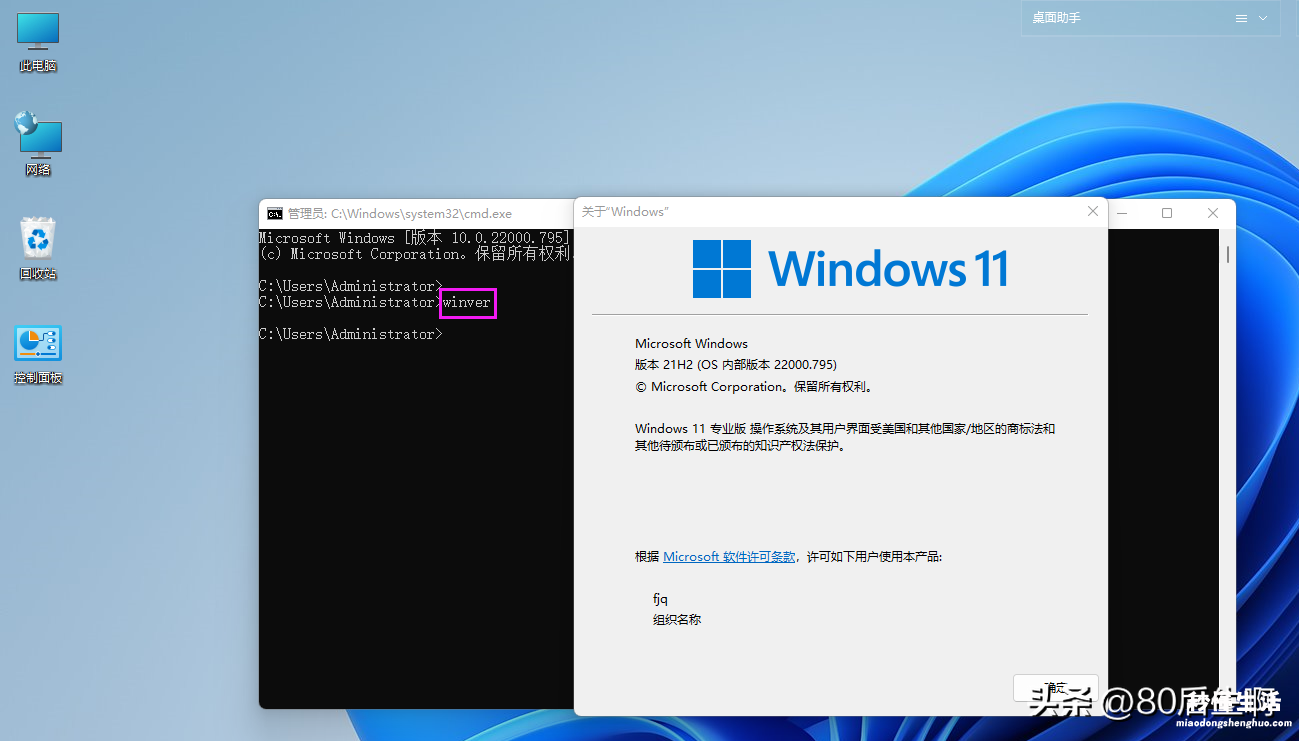Click the 管理员: C:\Windows\system32\cmd.exe title
This screenshot has width=1299, height=741.
[400, 213]
